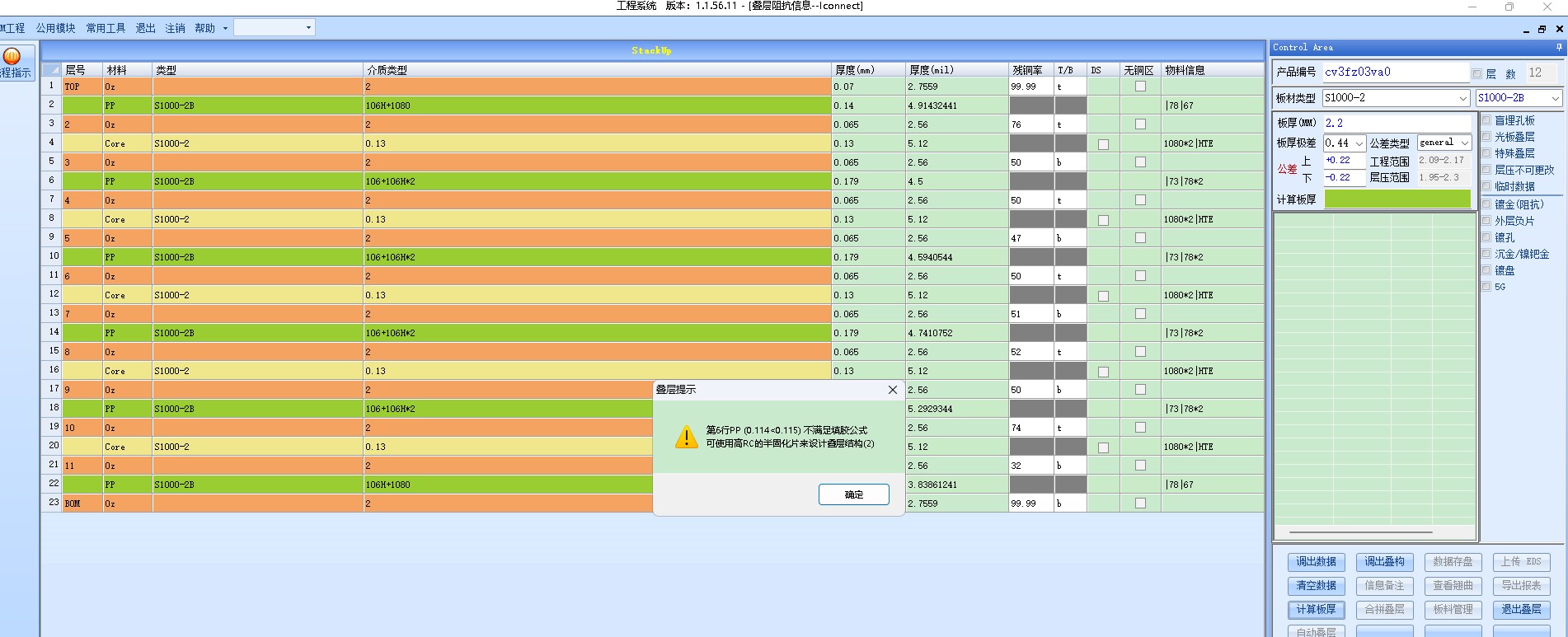Screen dimensions: 1568x637
Task: Click the green 计算板厚 color bar
Action: [x=1397, y=199]
